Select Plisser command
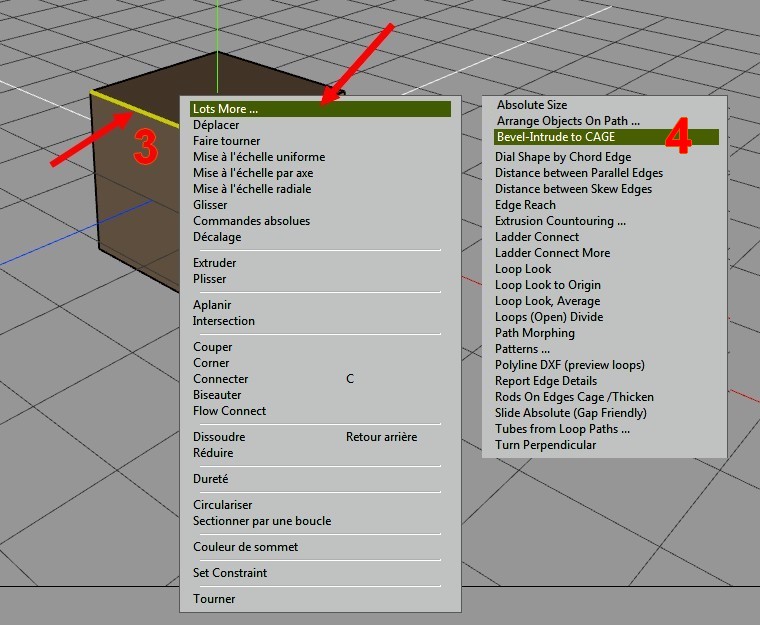The height and width of the screenshot is (625, 760). [x=209, y=279]
